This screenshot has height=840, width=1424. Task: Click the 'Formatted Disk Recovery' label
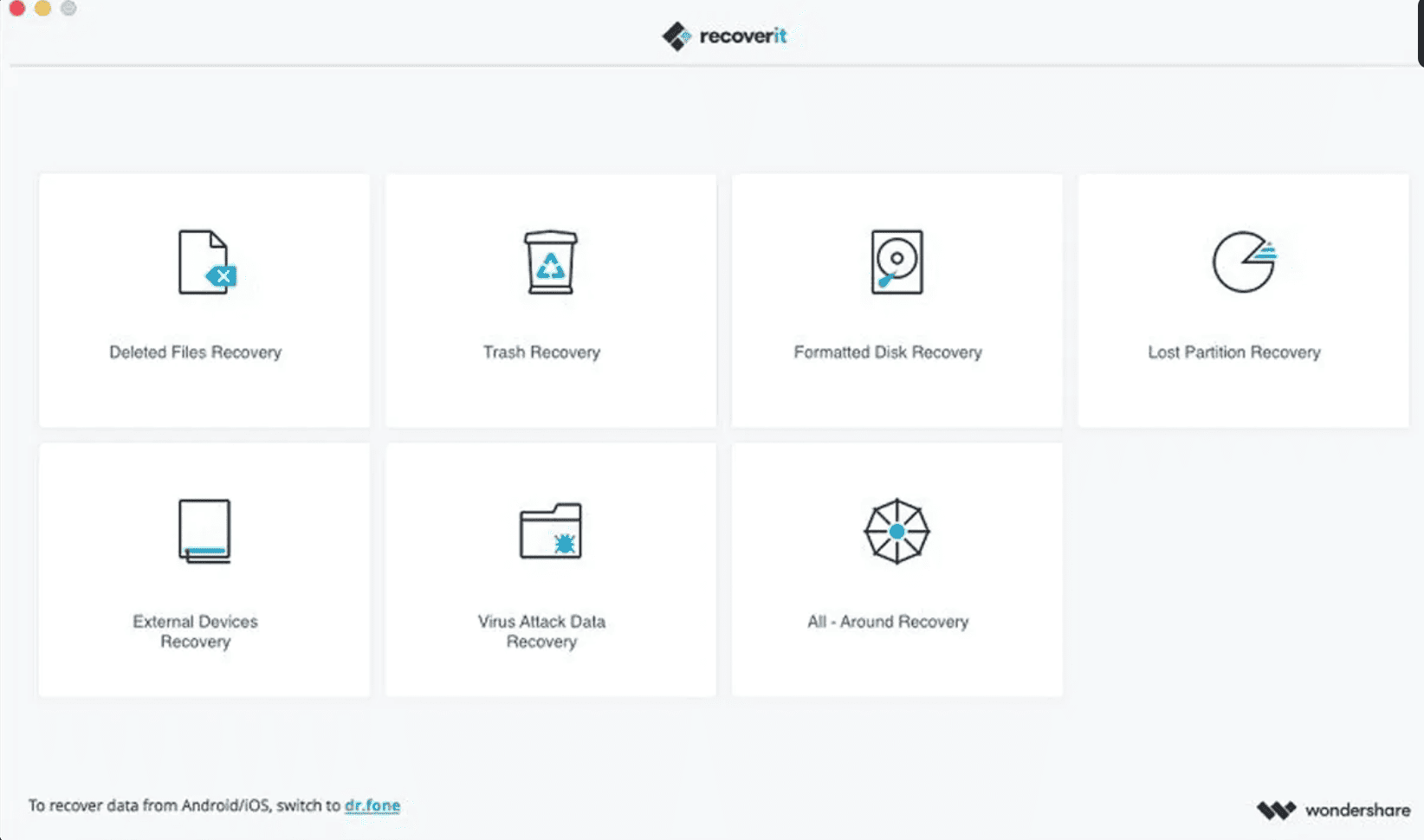[x=888, y=352]
